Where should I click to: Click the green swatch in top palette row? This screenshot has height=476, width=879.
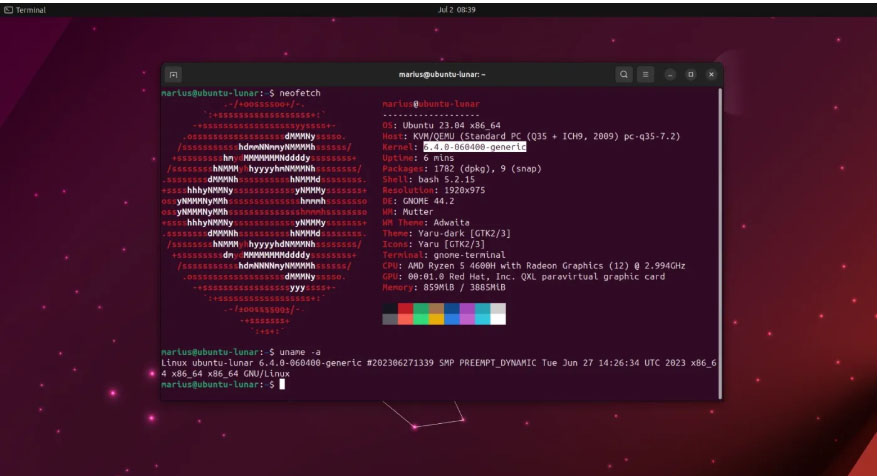(x=421, y=308)
